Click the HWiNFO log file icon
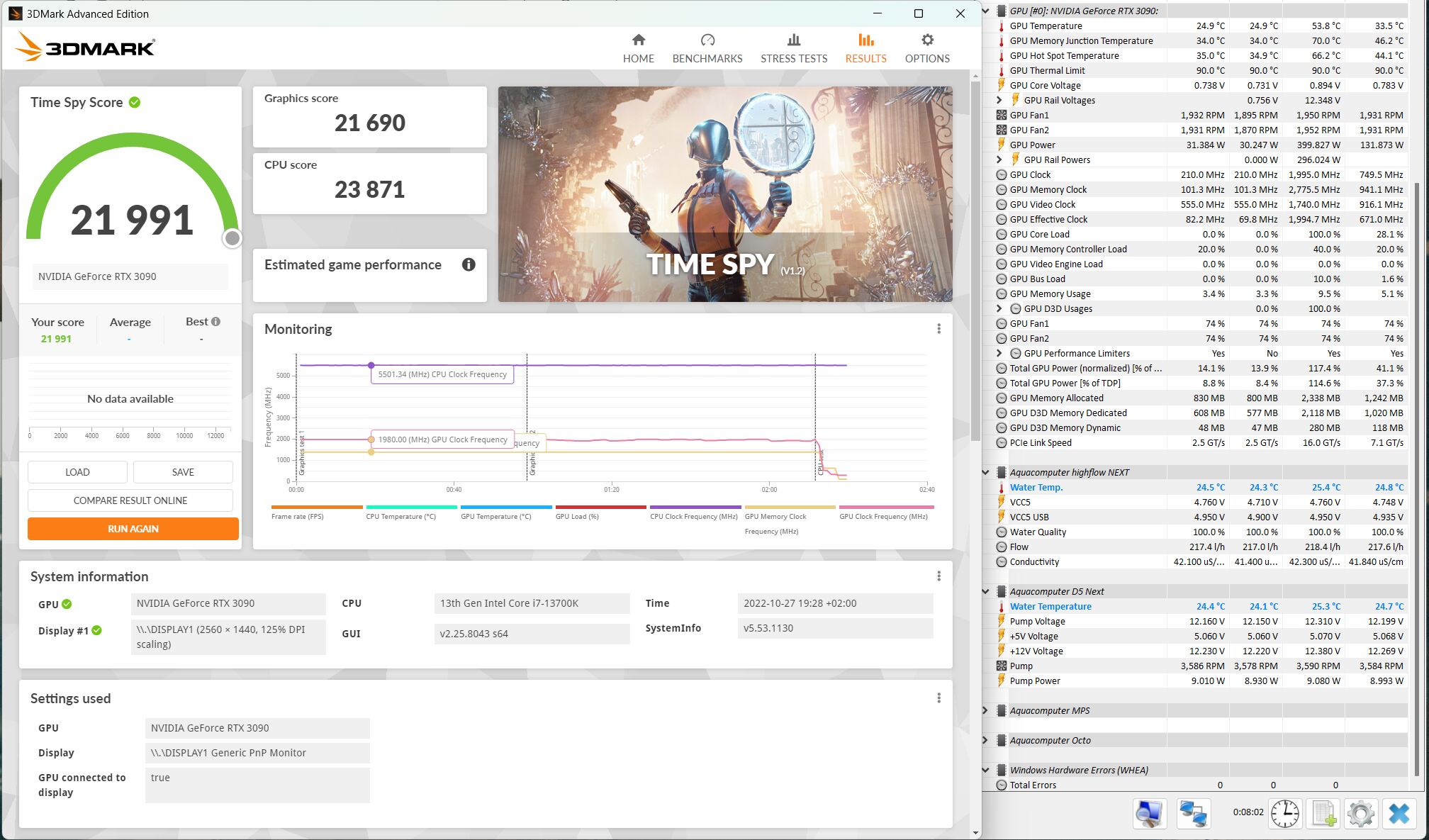1429x840 pixels. 1323,813
